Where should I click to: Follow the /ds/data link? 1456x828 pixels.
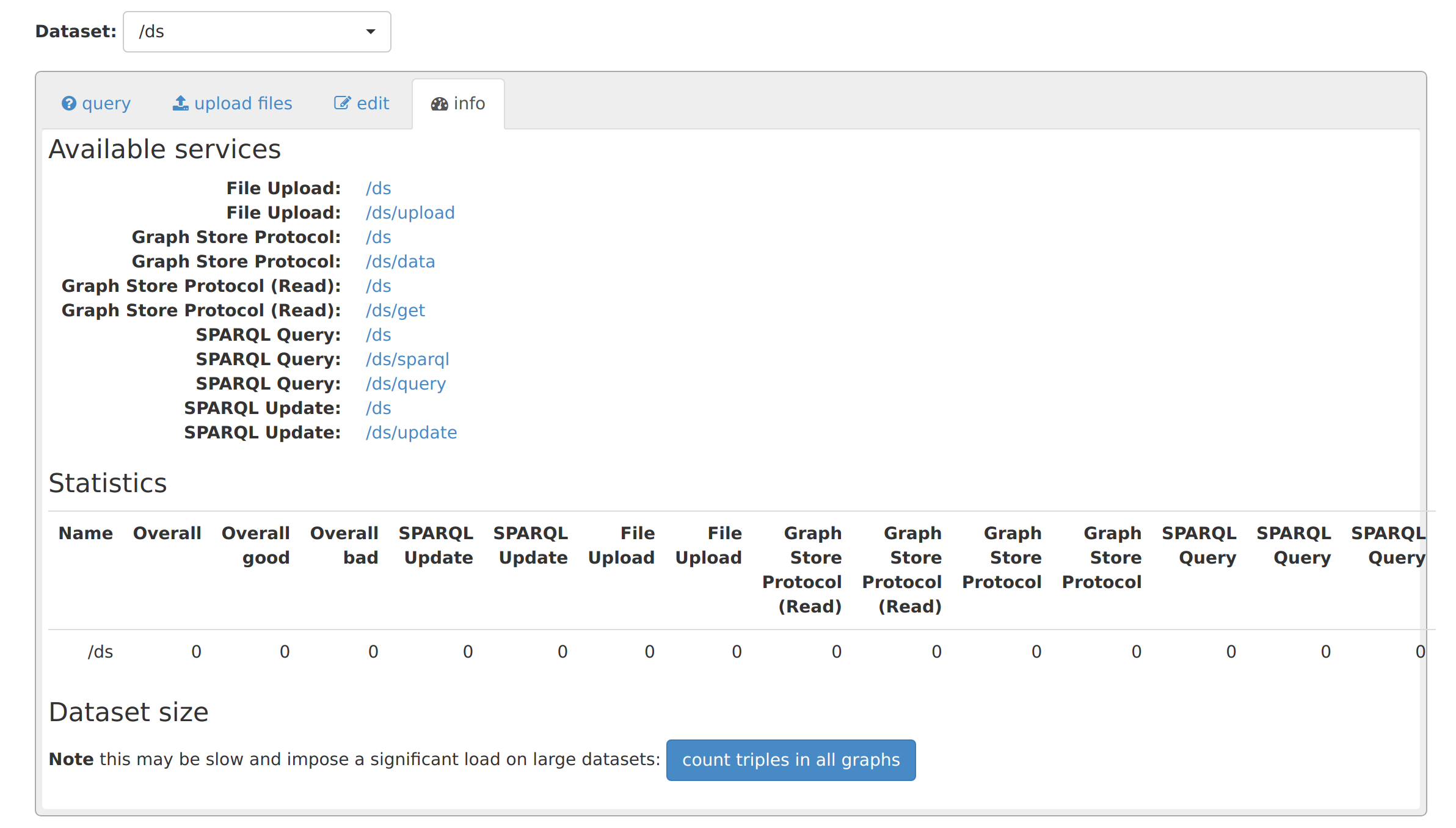point(400,261)
